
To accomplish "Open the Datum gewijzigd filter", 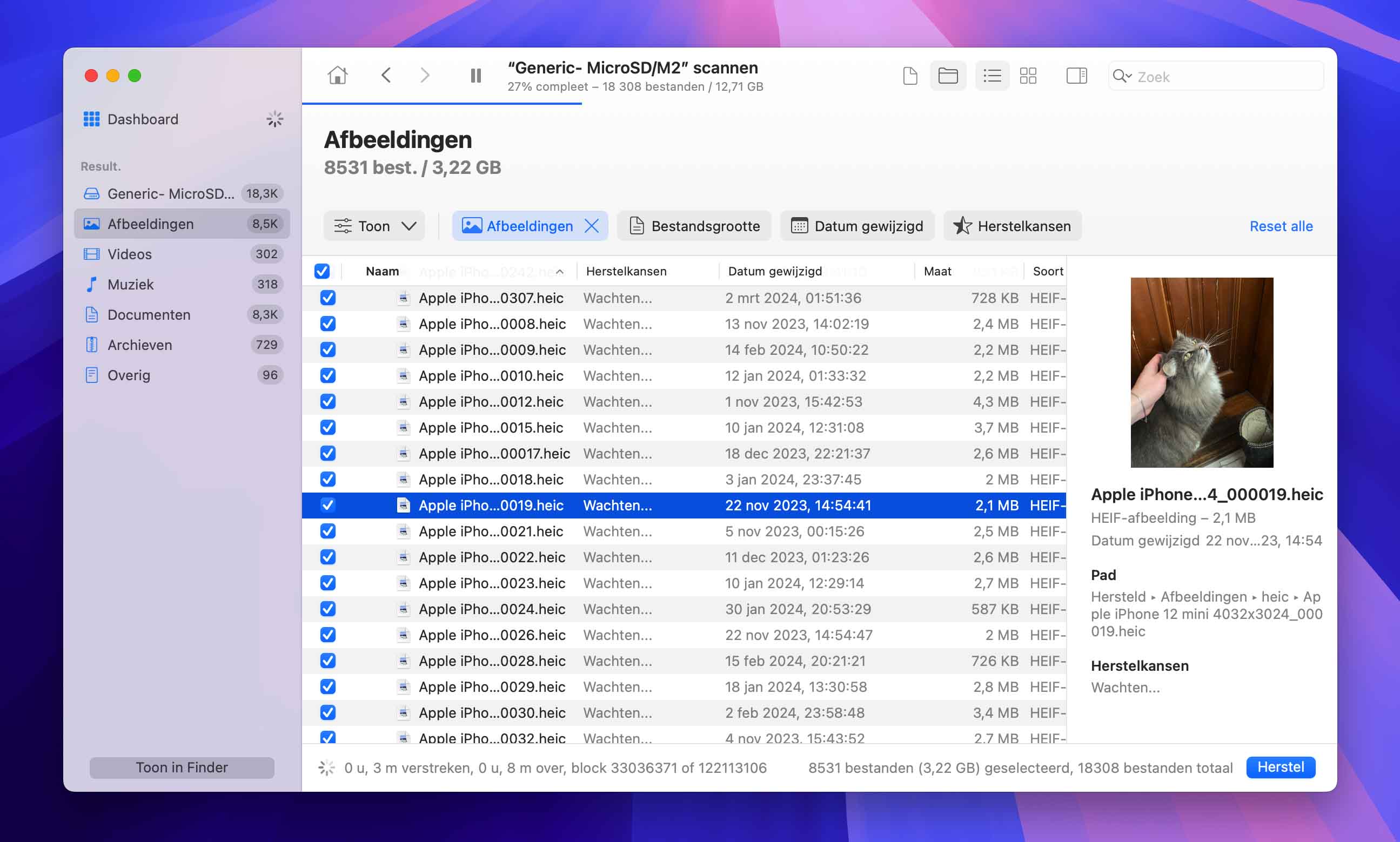I will click(857, 226).
